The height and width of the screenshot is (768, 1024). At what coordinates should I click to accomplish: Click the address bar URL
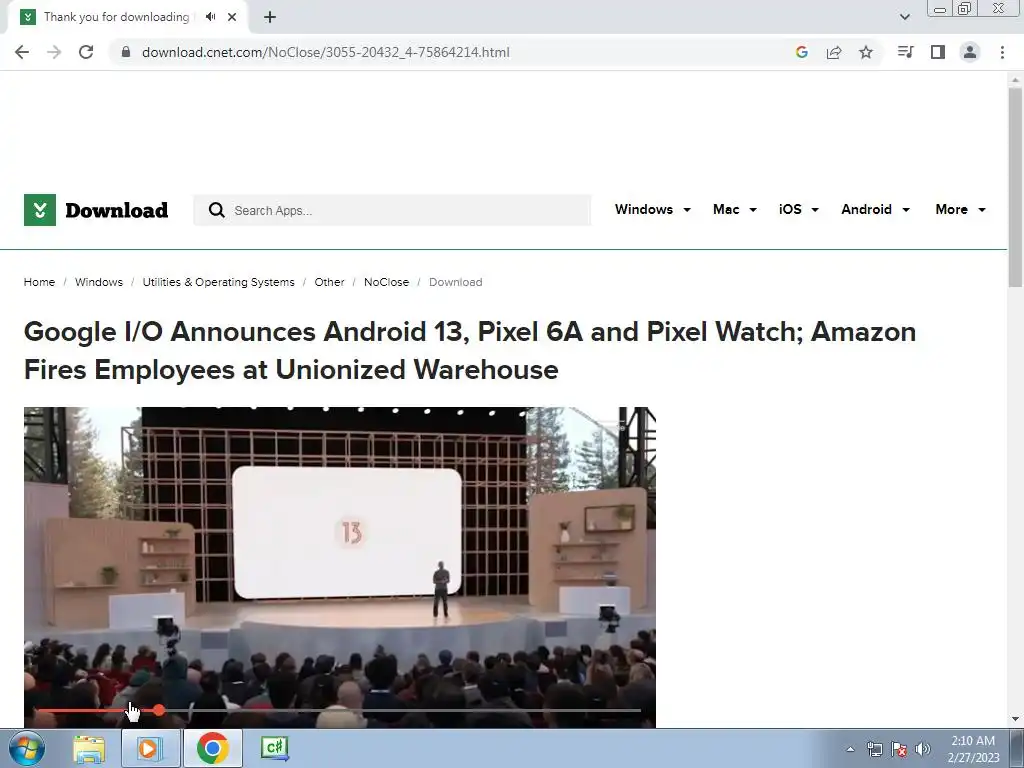pos(325,52)
